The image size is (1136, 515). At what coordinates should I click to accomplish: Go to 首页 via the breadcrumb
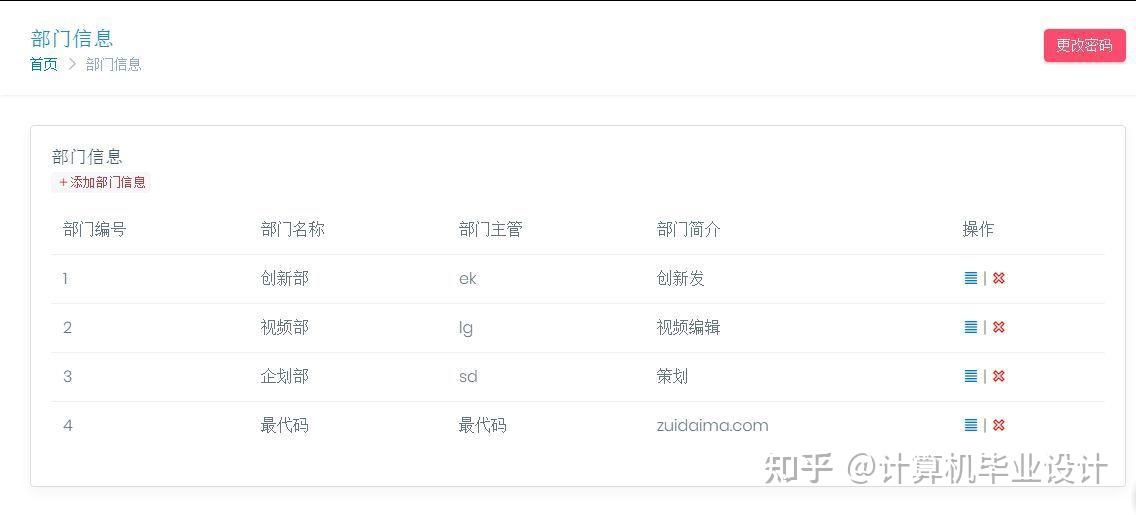coord(44,64)
